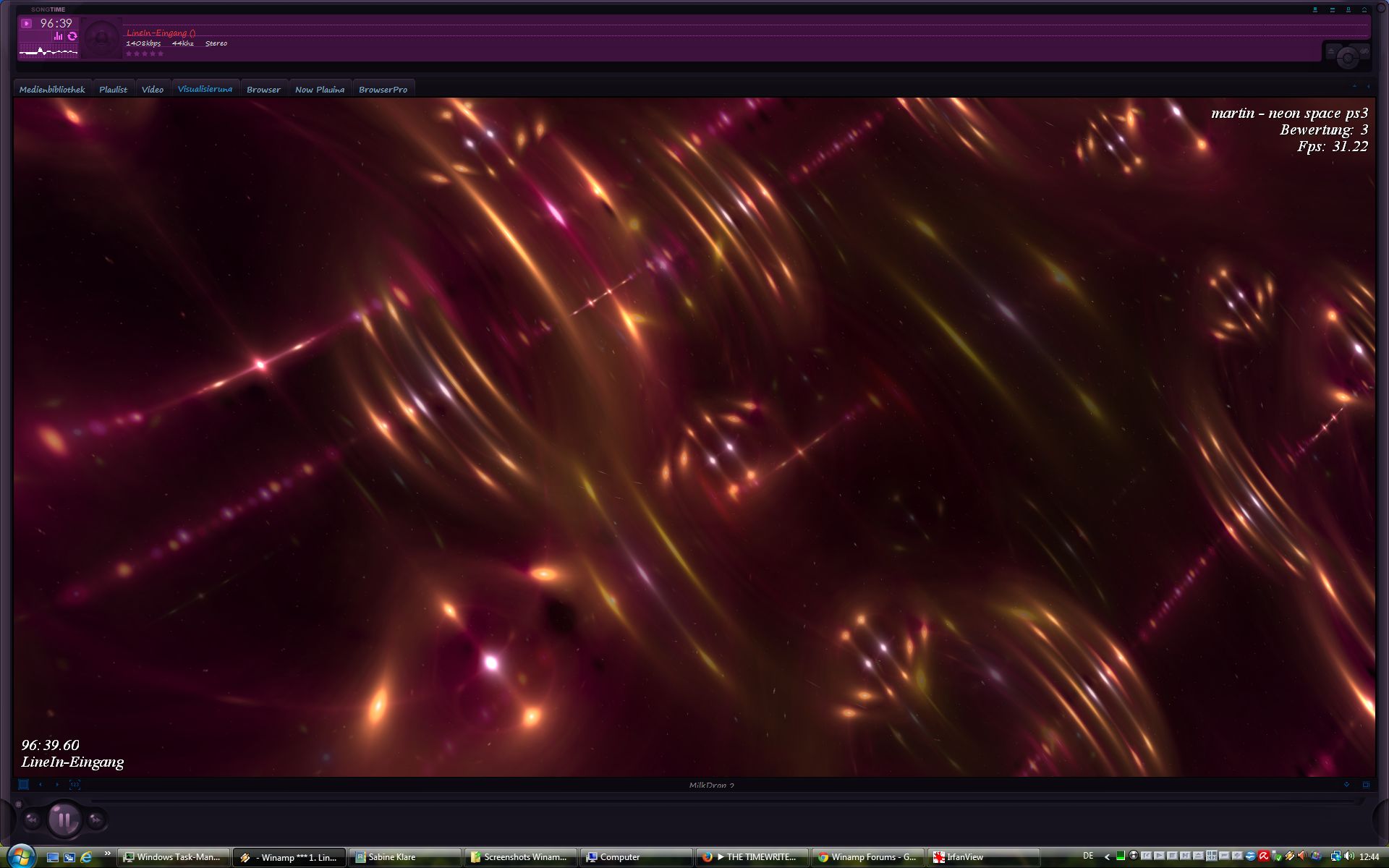Open the BrowserPro tab

click(x=383, y=90)
